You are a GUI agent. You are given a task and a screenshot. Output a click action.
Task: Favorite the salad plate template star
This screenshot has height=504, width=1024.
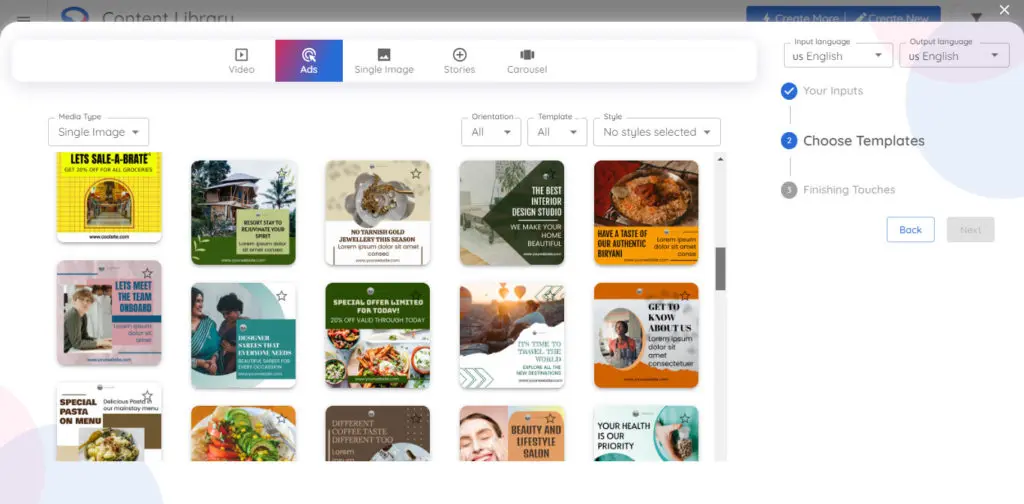click(x=281, y=418)
